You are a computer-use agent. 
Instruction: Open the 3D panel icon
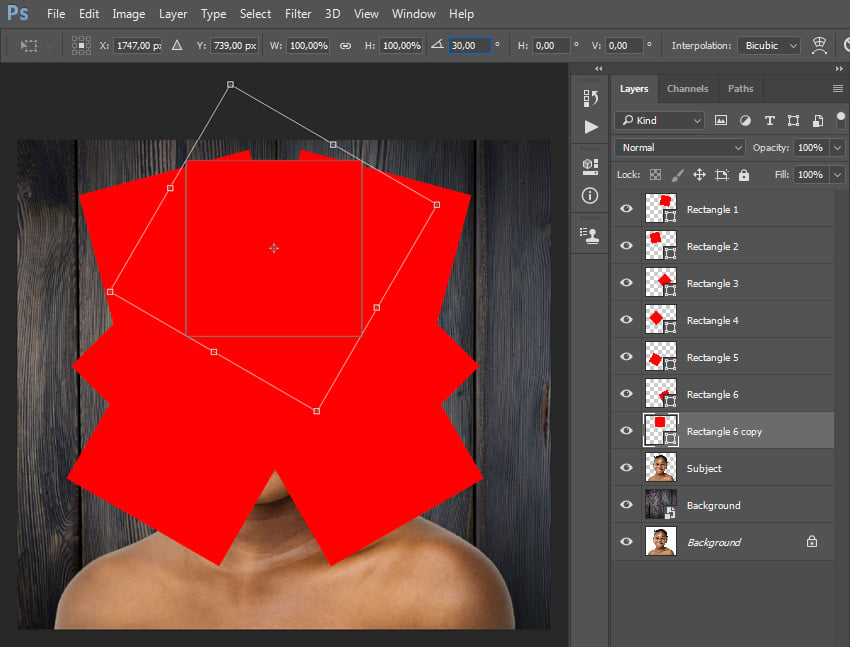590,167
